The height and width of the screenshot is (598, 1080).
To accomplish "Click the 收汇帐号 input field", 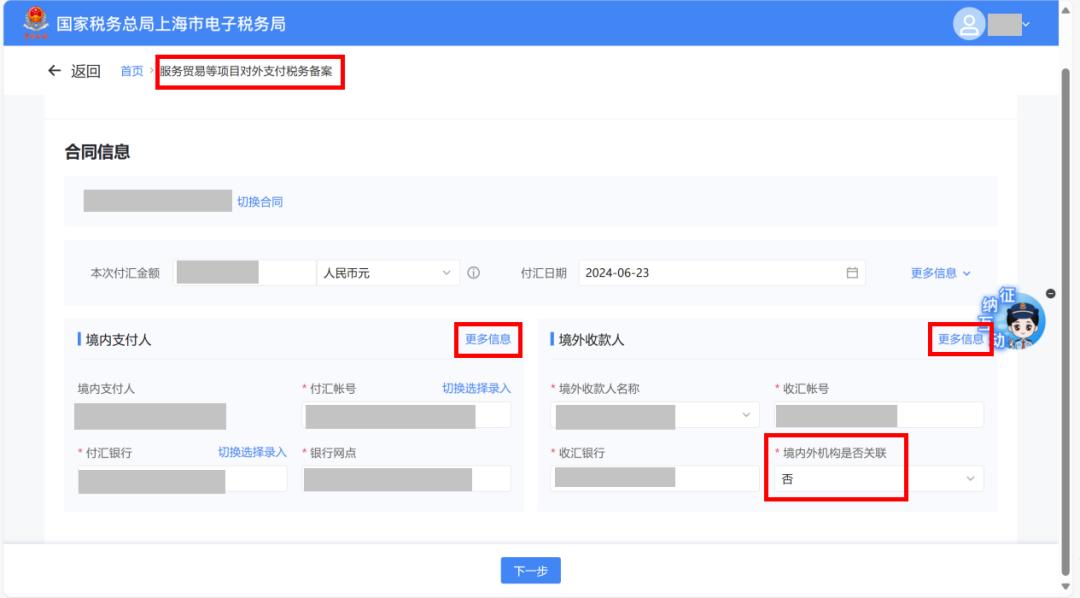I will click(x=879, y=415).
